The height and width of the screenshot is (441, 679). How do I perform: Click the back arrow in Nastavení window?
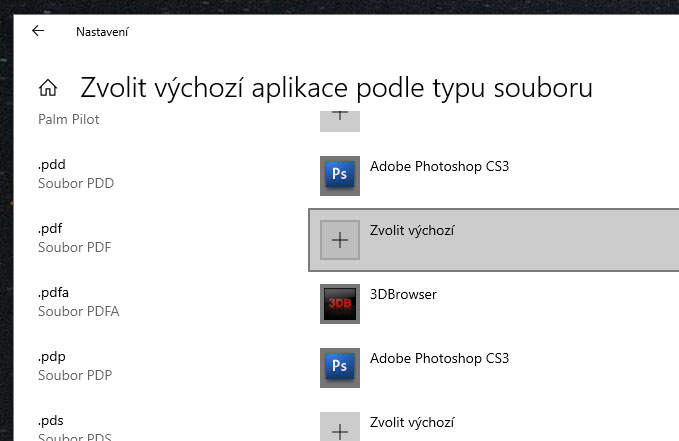(38, 31)
